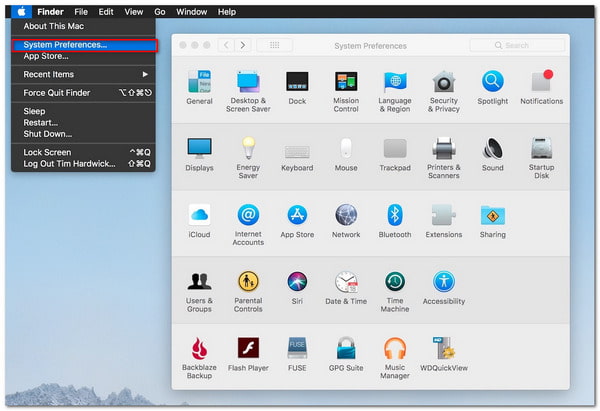Open the Siri preferences pane
Screen dimensions: 600x411
pos(297,287)
